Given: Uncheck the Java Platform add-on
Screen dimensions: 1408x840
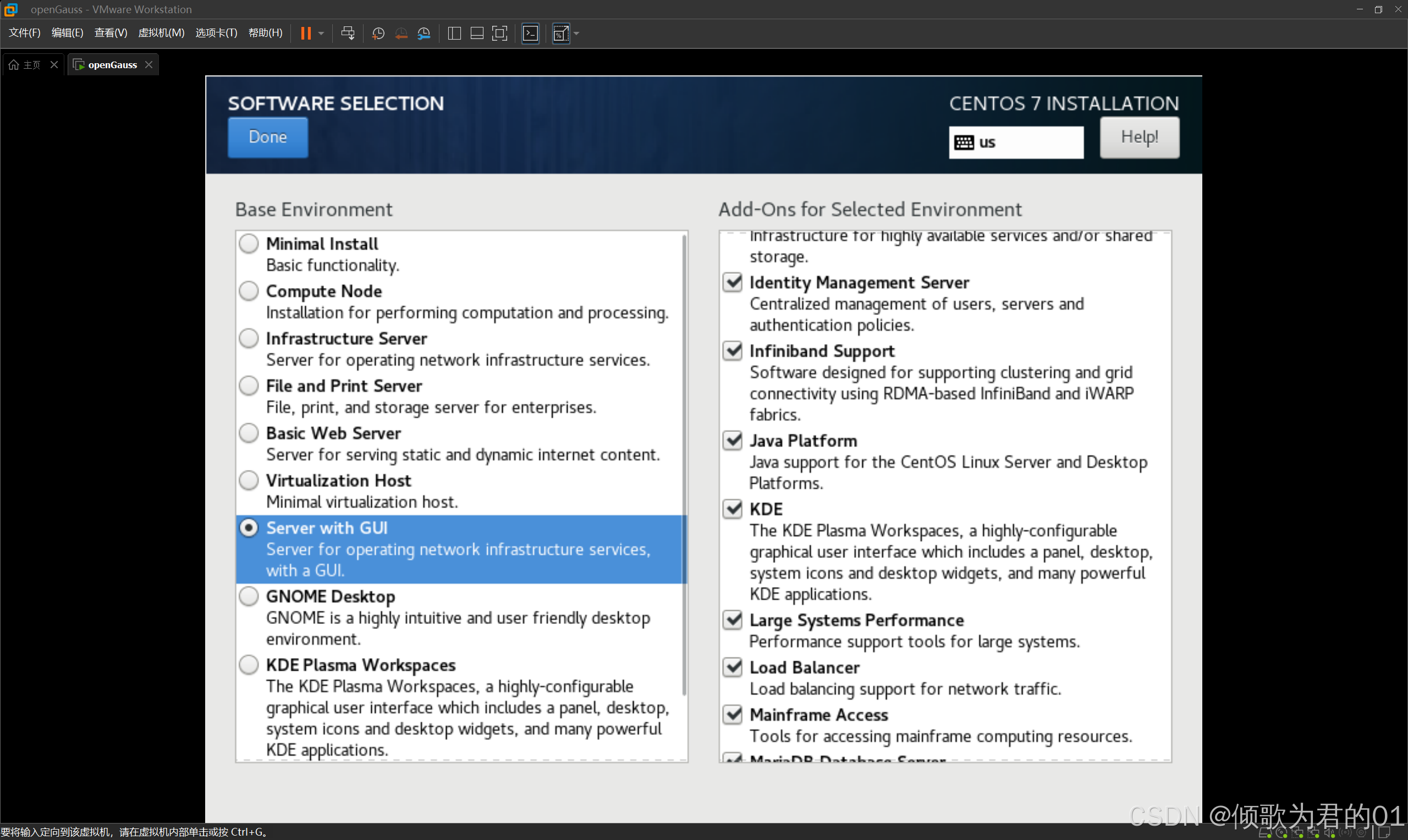Looking at the screenshot, I should pos(733,440).
